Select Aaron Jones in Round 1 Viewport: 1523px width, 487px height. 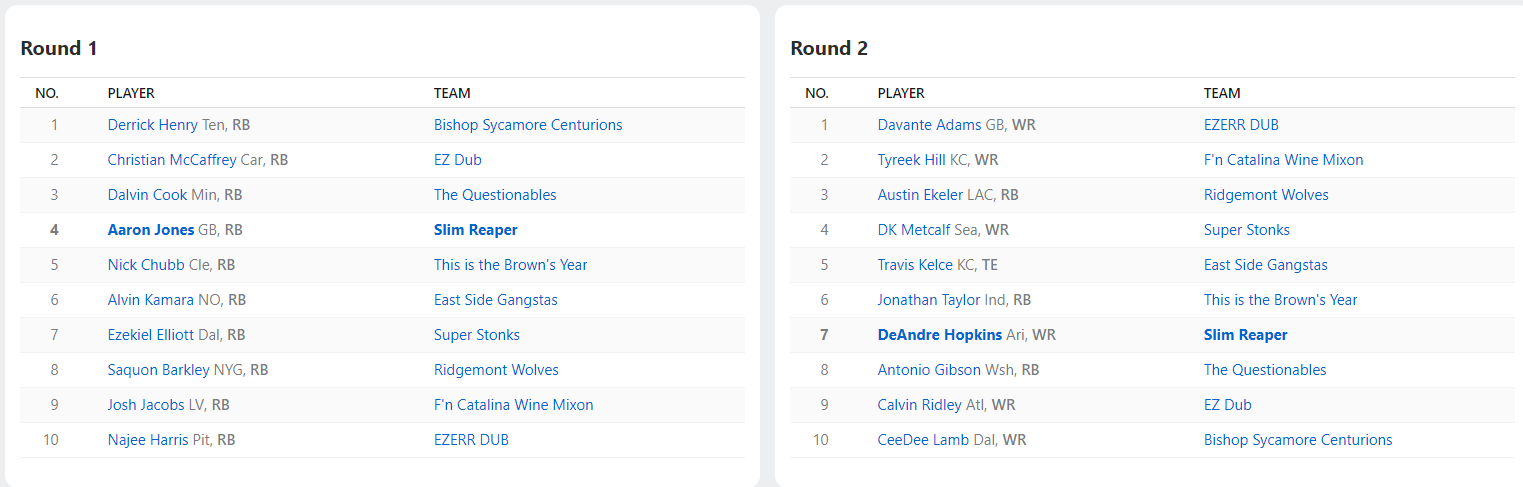151,230
